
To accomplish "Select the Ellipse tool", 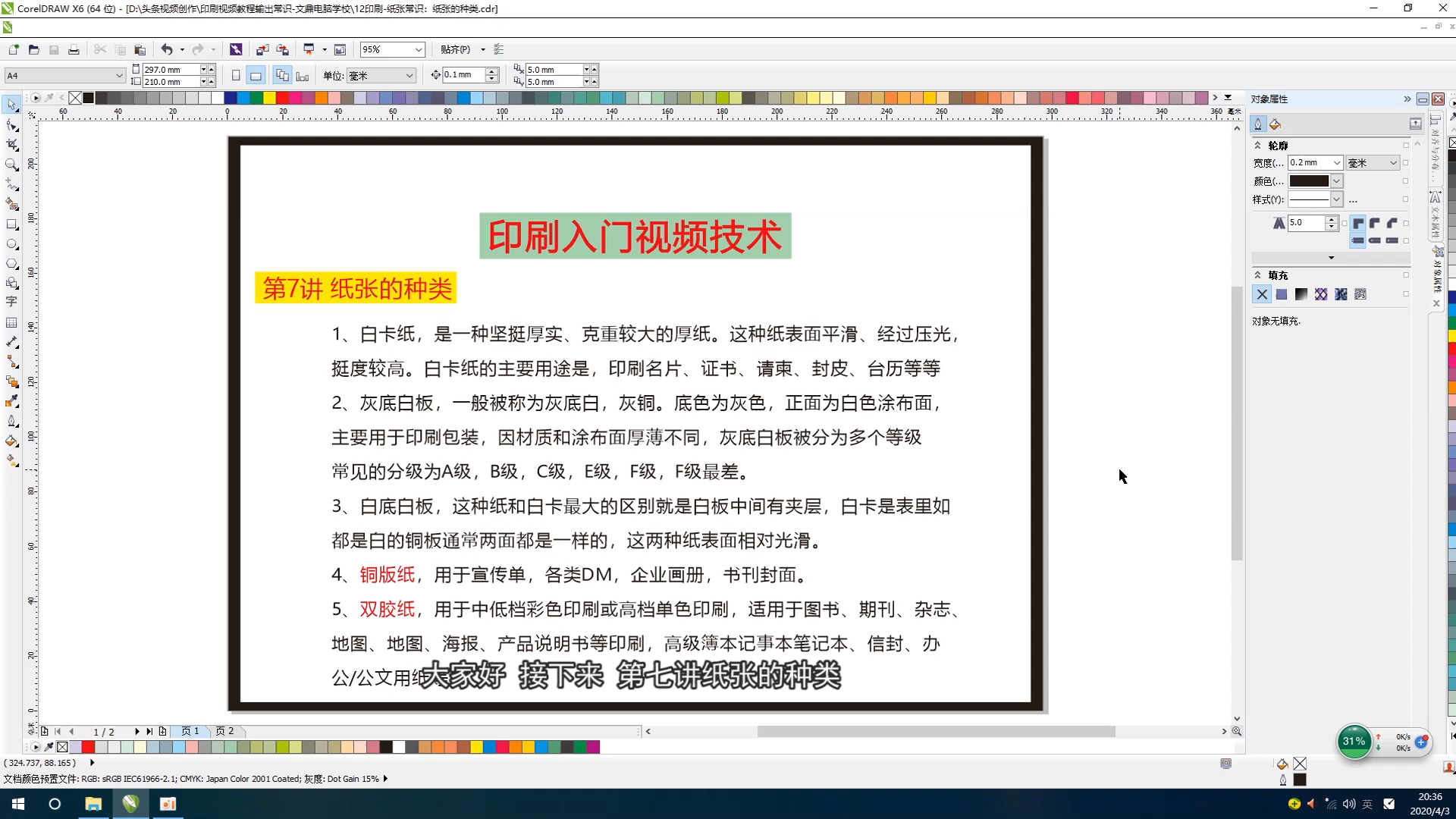I will (x=11, y=244).
